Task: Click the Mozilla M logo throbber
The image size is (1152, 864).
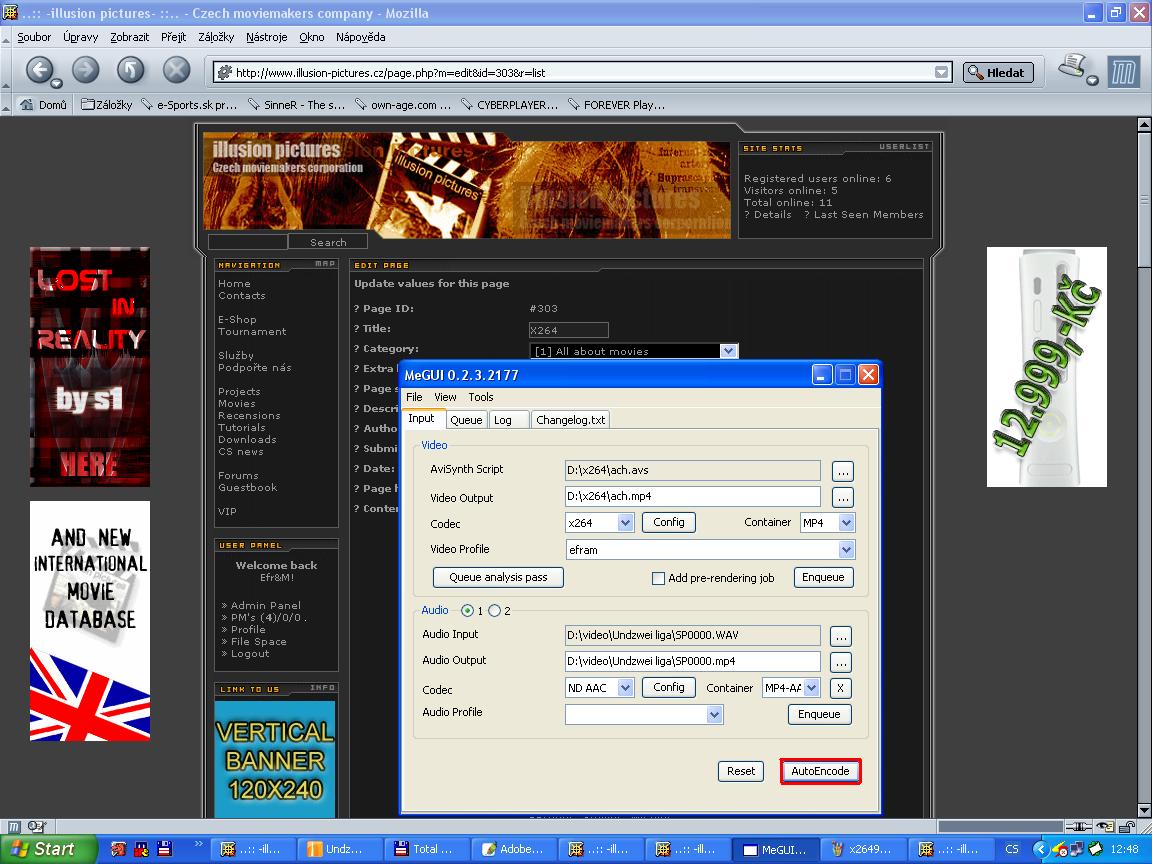Action: pos(1123,72)
